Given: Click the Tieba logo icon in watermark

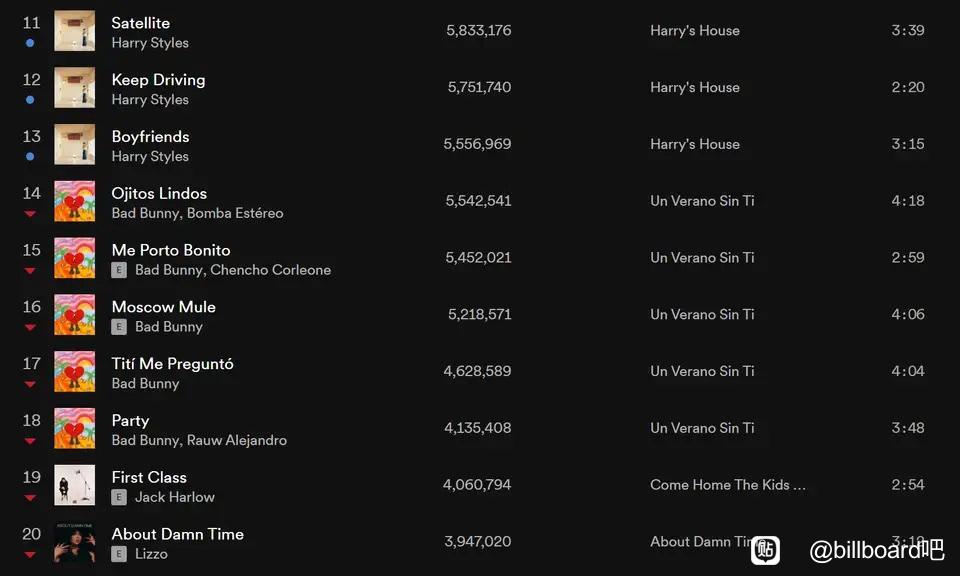Looking at the screenshot, I should click(765, 550).
